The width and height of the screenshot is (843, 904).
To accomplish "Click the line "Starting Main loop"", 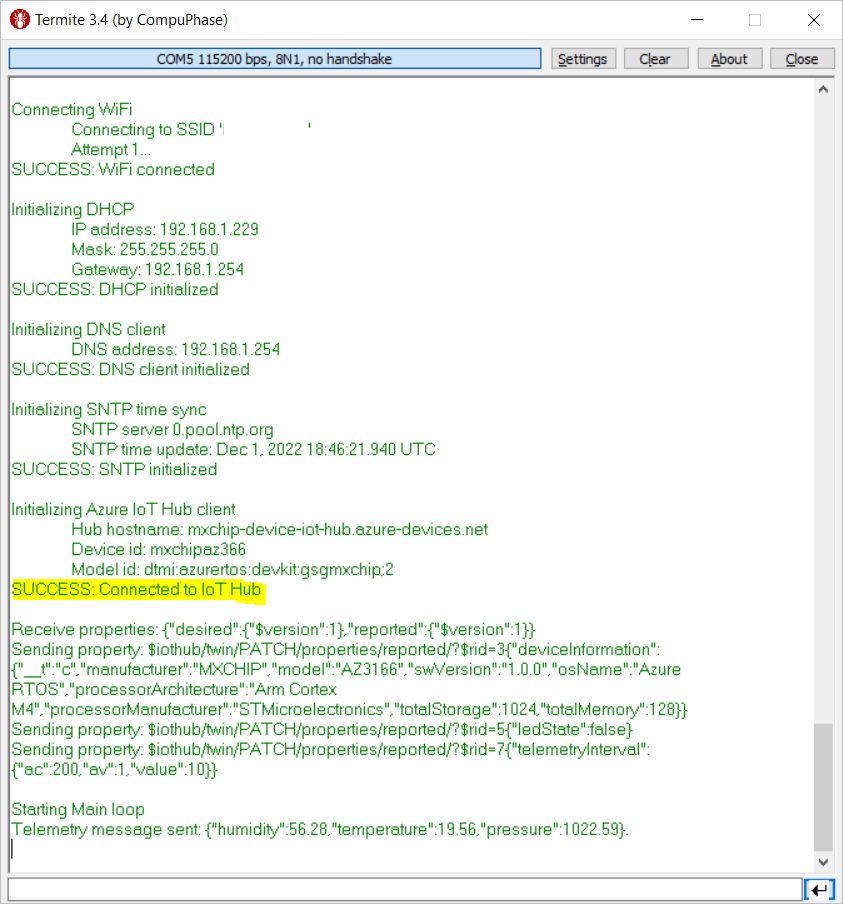I will pyautogui.click(x=78, y=809).
